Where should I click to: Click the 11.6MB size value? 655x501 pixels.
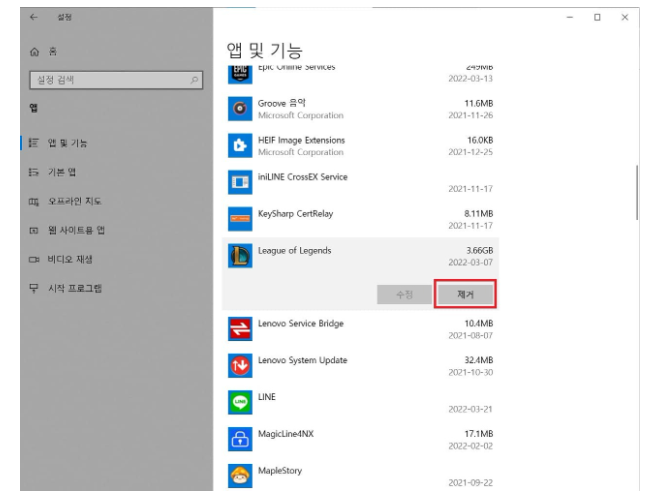click(x=479, y=103)
